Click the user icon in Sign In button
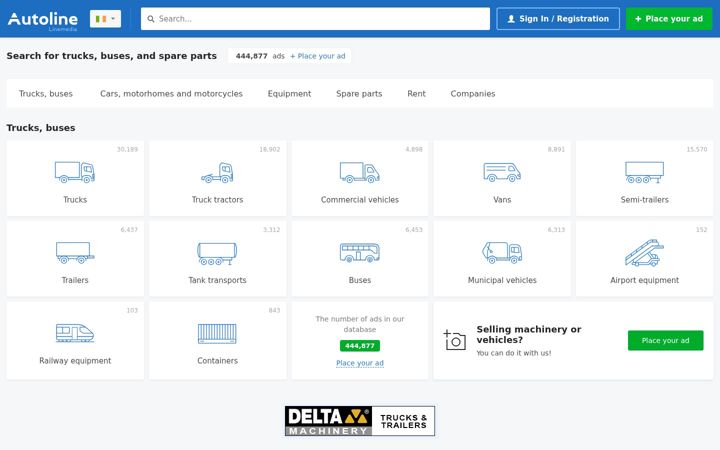This screenshot has height=450, width=720. click(511, 19)
